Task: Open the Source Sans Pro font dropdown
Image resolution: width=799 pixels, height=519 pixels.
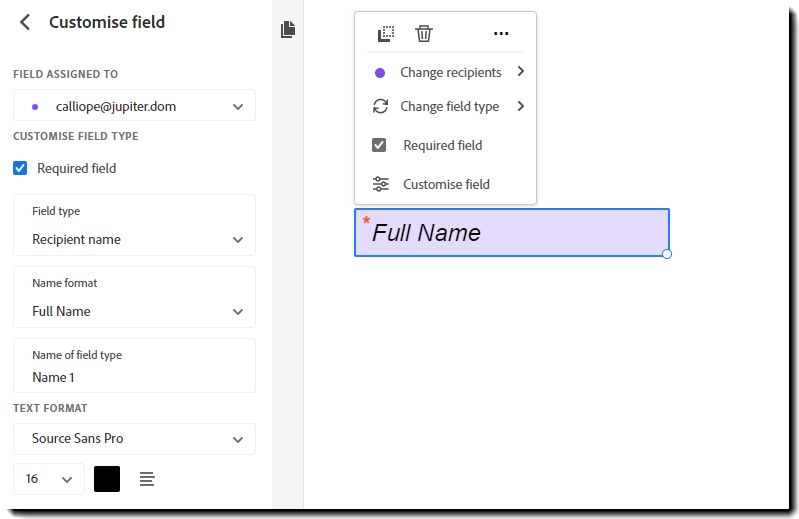Action: click(x=134, y=439)
